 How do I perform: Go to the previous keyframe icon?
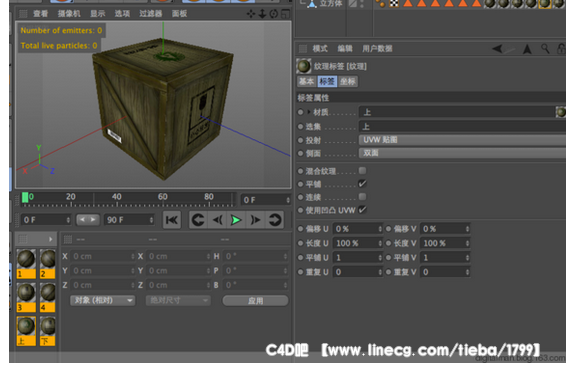click(198, 220)
